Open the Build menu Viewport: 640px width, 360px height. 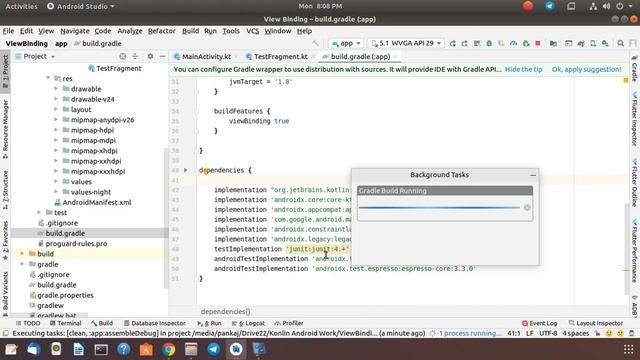coord(190,31)
